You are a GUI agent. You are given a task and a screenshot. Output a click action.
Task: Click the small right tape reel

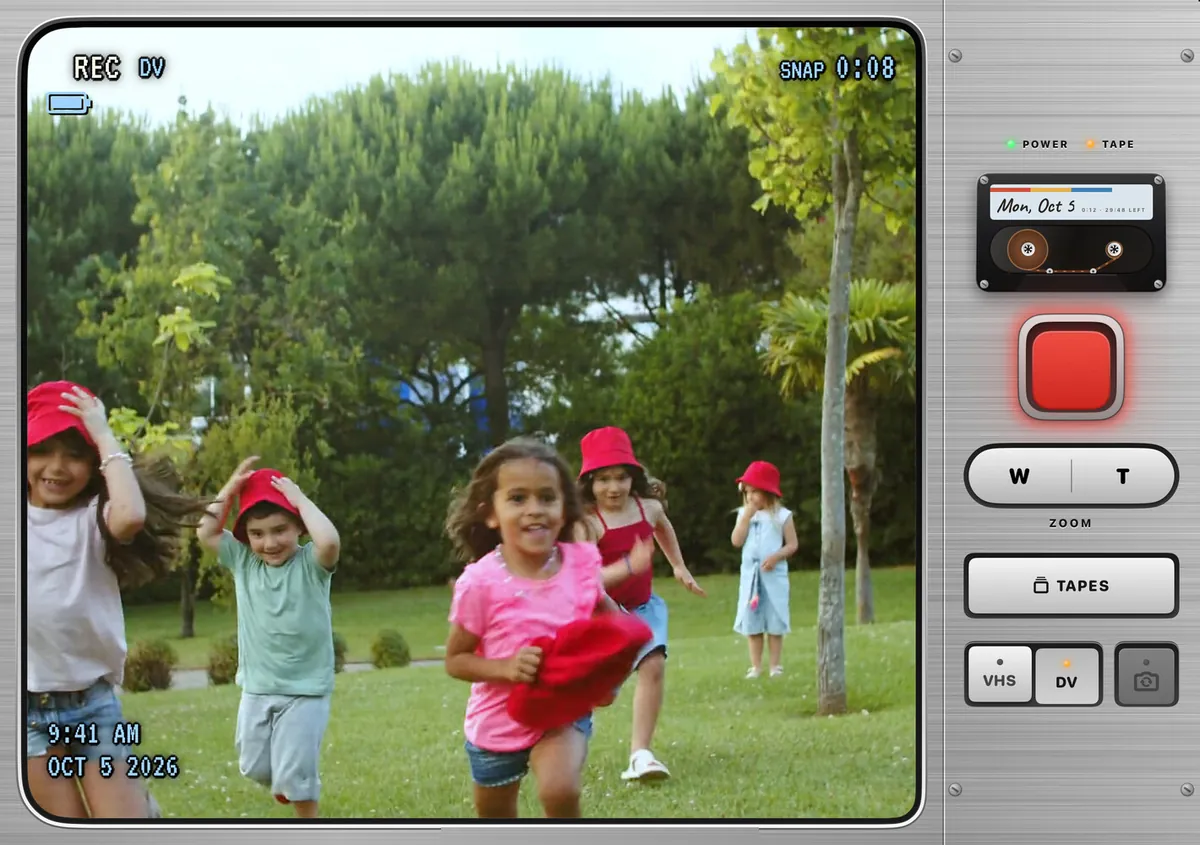click(1114, 249)
